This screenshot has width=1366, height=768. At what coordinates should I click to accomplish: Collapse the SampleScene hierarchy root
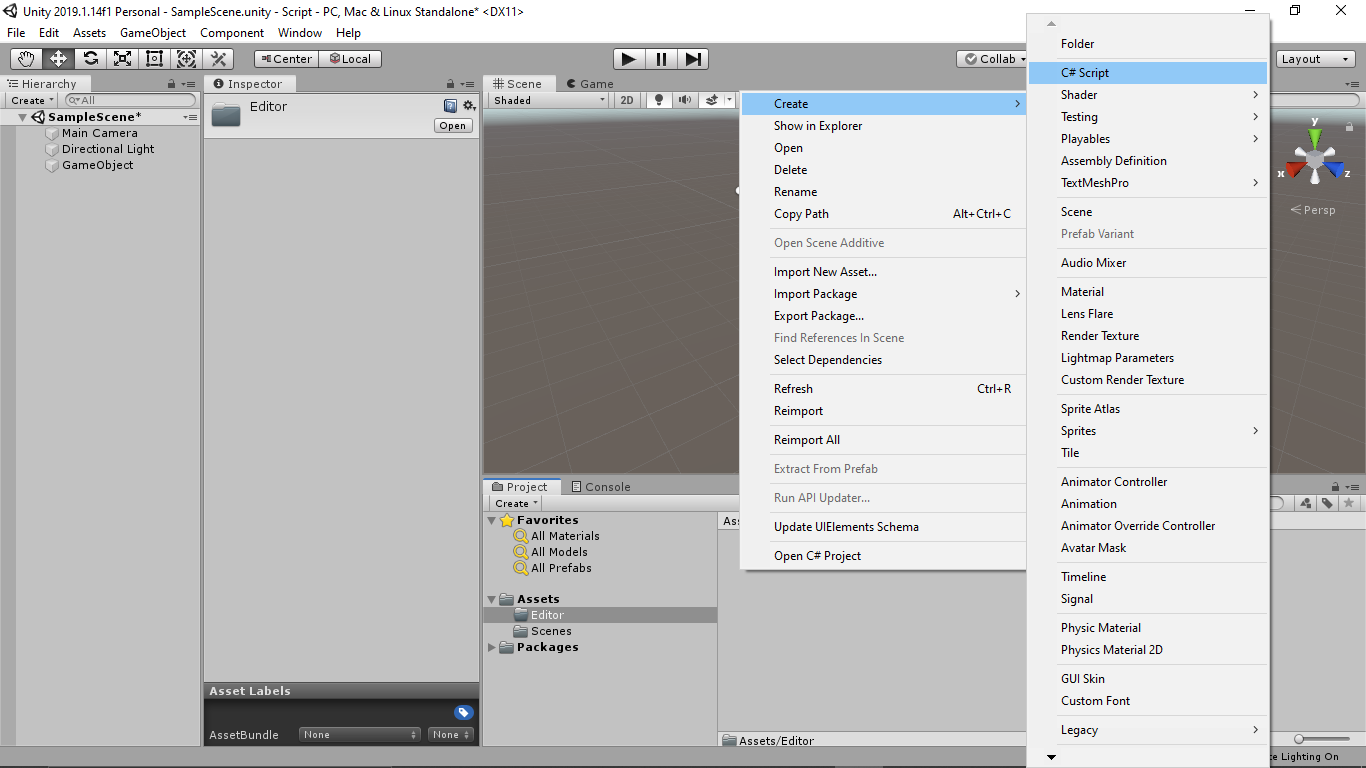click(22, 117)
